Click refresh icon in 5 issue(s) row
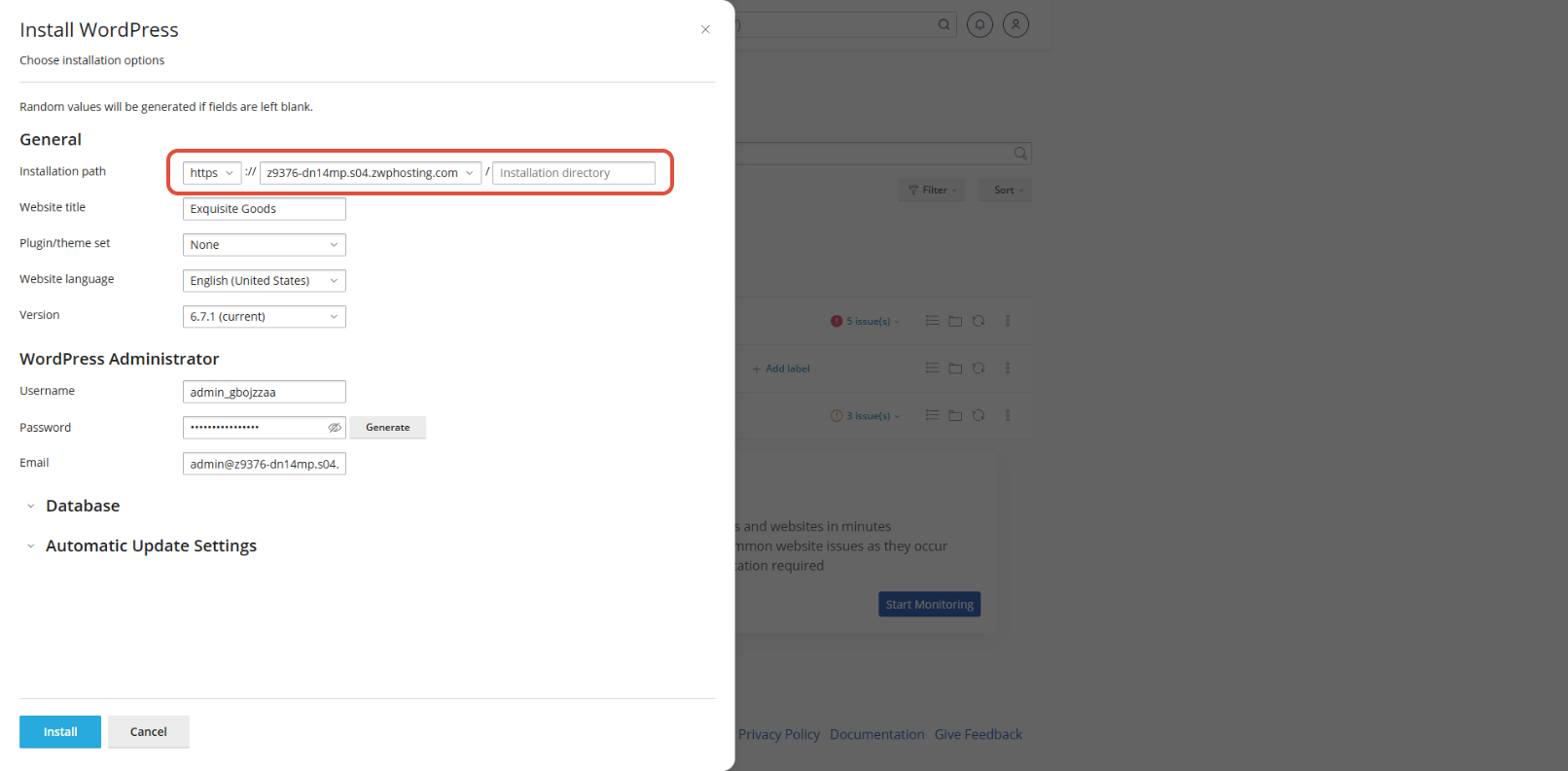The width and height of the screenshot is (1568, 771). [x=979, y=321]
